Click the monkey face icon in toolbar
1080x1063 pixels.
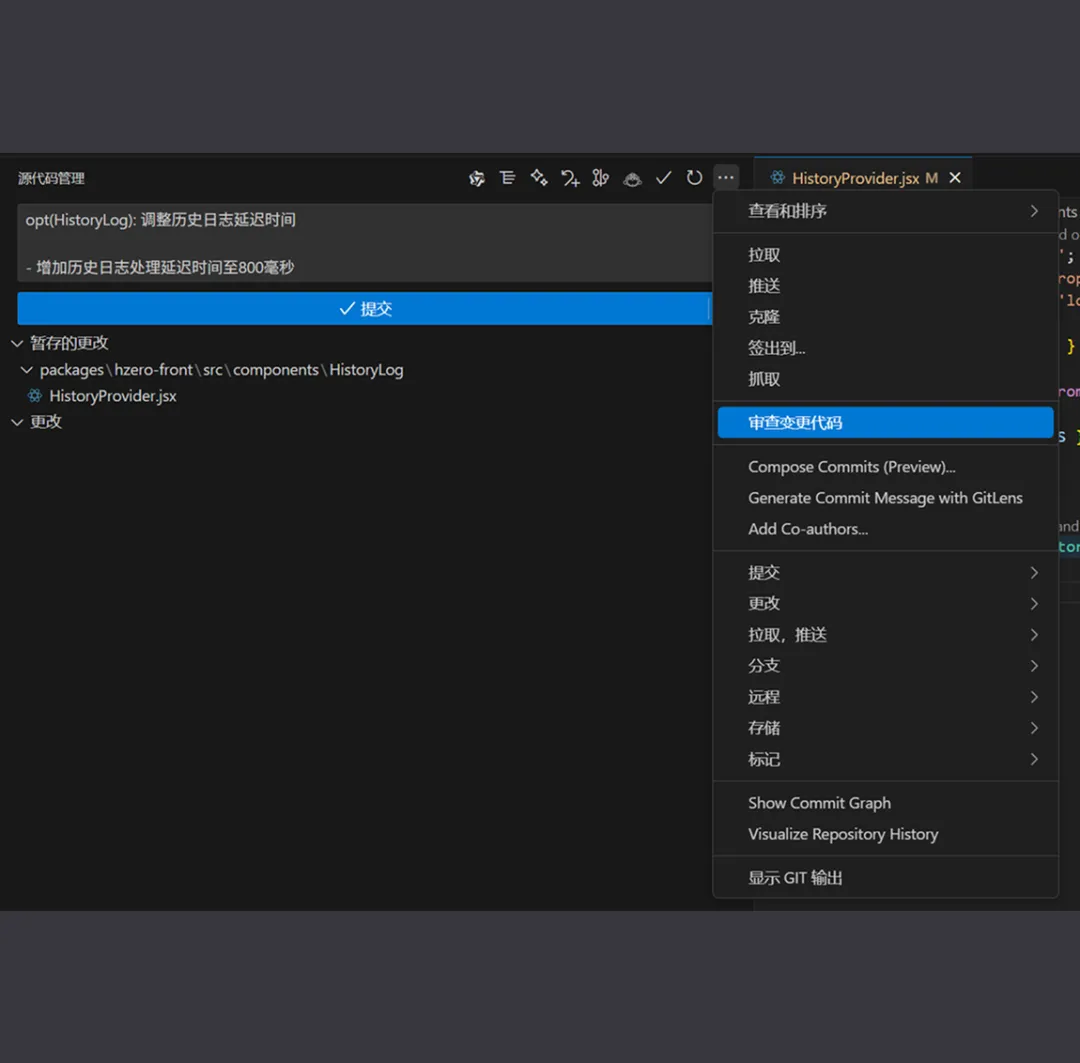(632, 179)
